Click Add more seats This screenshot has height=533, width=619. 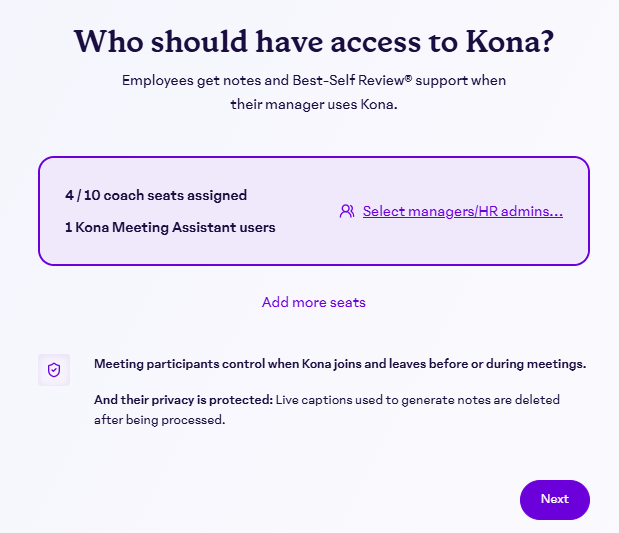click(313, 302)
